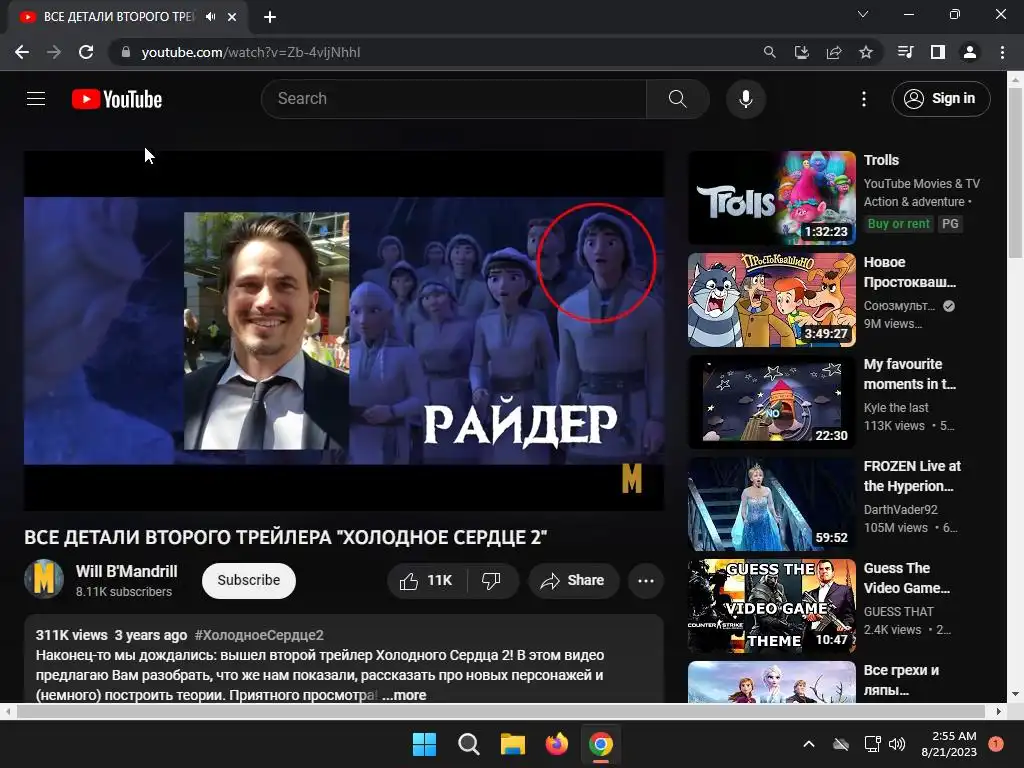Install or download page icon in address bar
The image size is (1024, 768).
click(x=801, y=52)
